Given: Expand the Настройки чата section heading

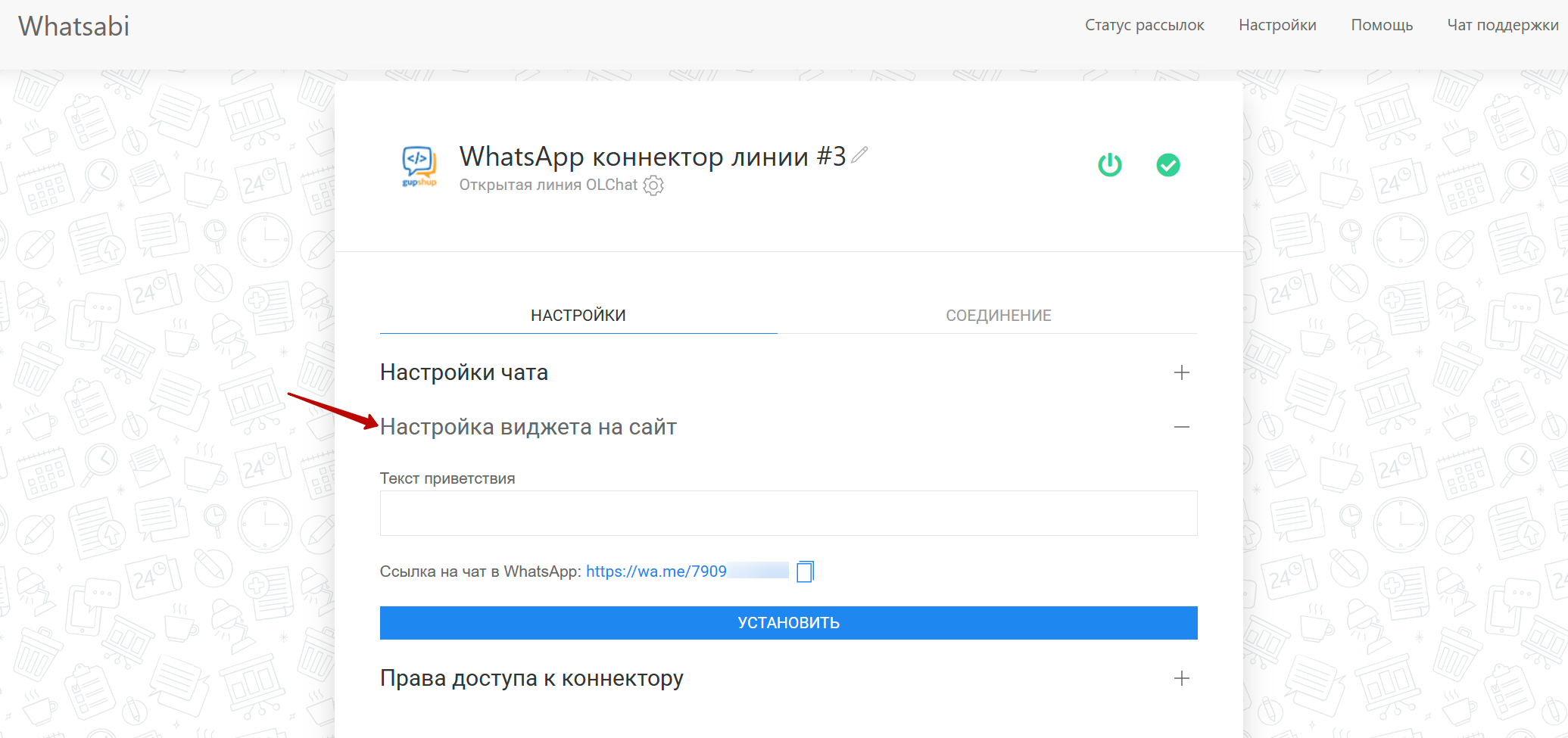Looking at the screenshot, I should point(464,372).
